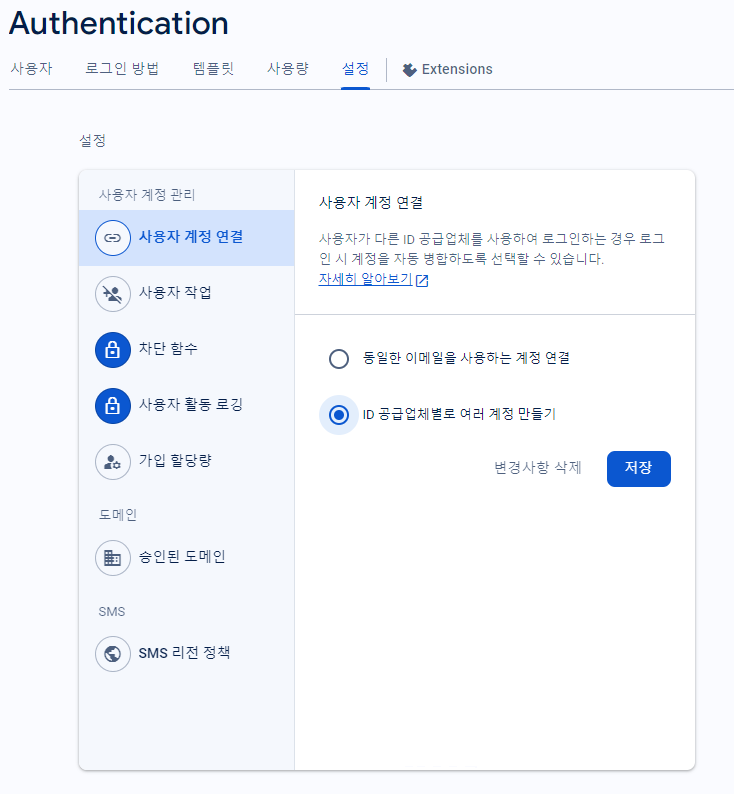Image resolution: width=734 pixels, height=794 pixels.
Task: Click the lock icon beside 차단 함수
Action: tap(112, 350)
